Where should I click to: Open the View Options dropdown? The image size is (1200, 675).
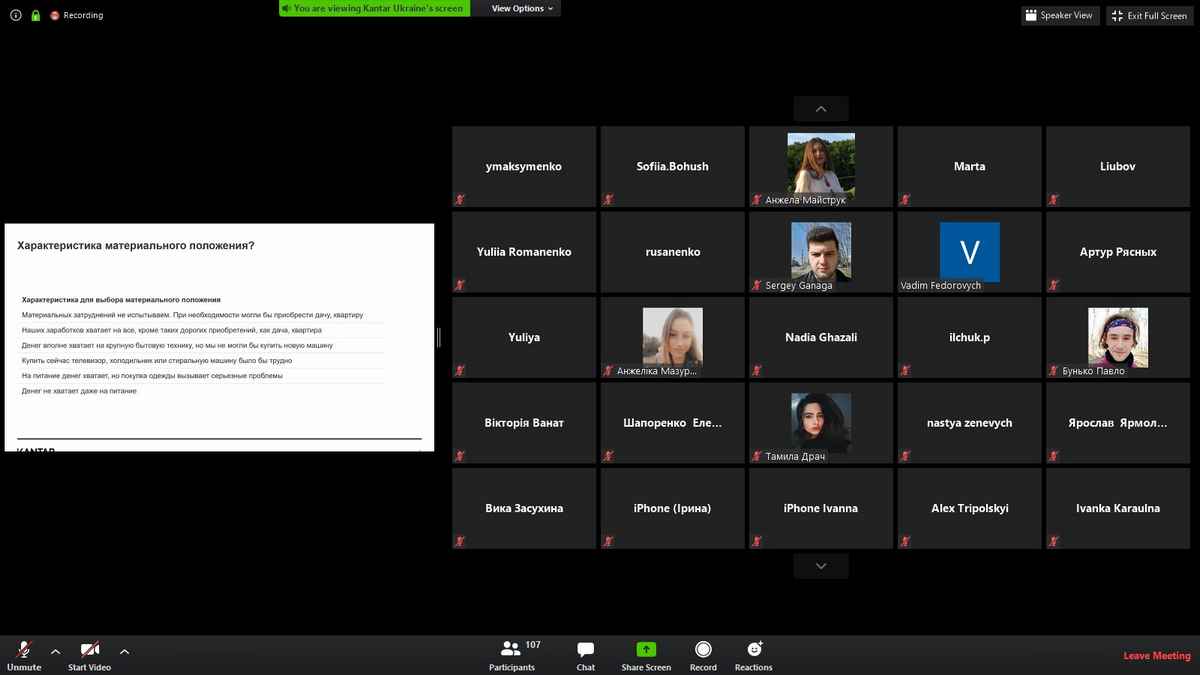point(522,9)
